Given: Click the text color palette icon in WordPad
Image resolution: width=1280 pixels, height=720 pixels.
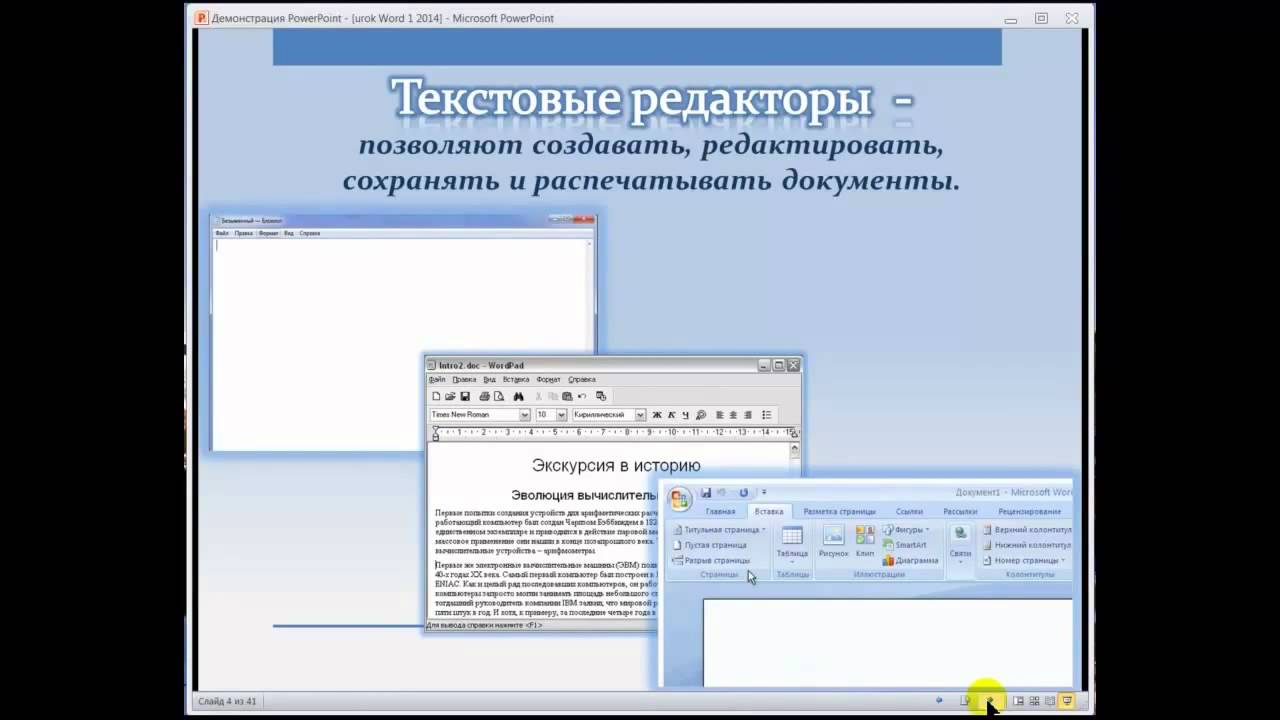Looking at the screenshot, I should [700, 415].
